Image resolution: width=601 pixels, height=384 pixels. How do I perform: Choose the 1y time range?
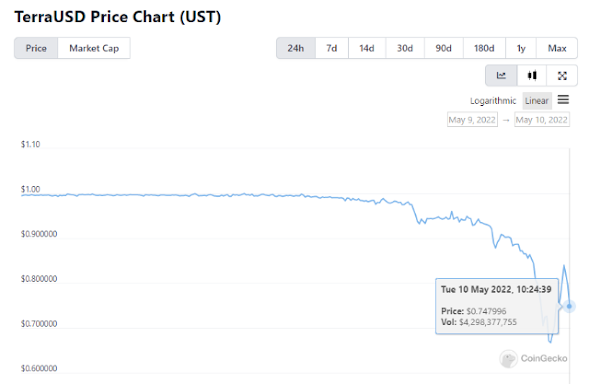coord(521,48)
